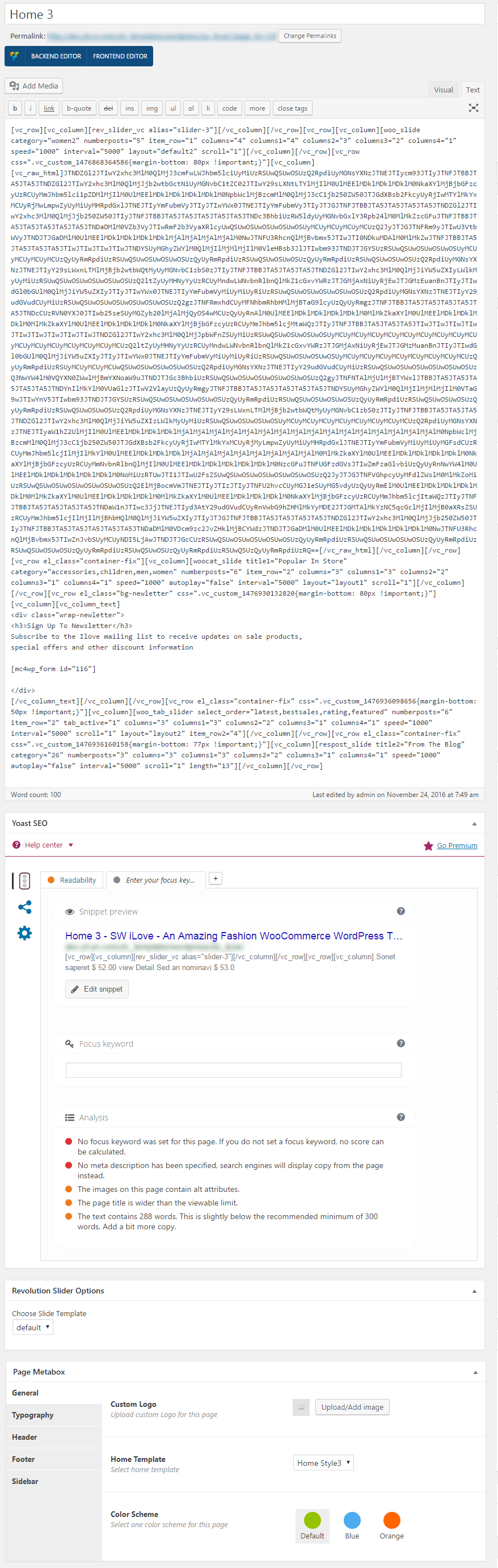The width and height of the screenshot is (498, 1568).
Task: Open the Readability tab
Action: click(72, 879)
